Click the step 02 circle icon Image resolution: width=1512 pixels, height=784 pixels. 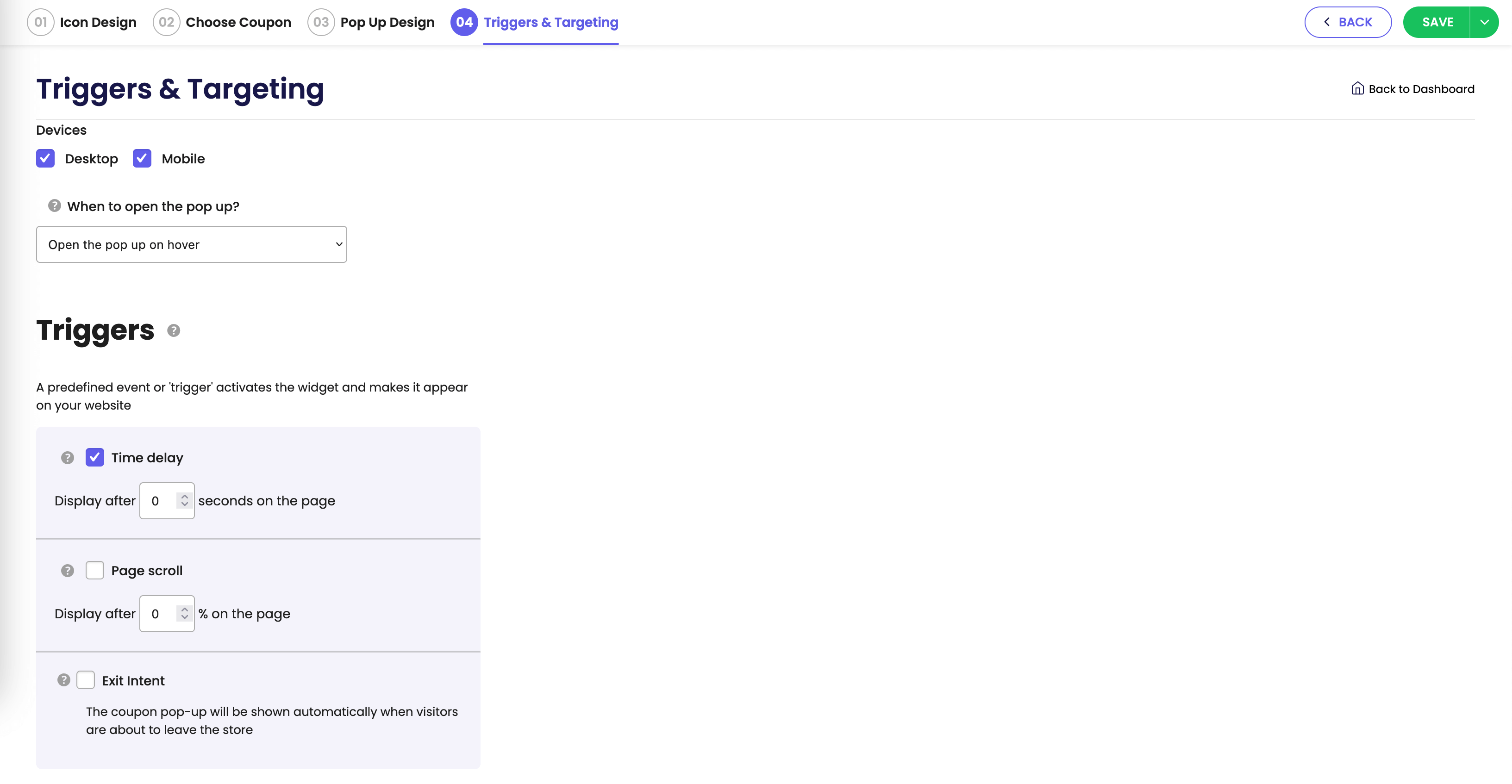point(167,22)
